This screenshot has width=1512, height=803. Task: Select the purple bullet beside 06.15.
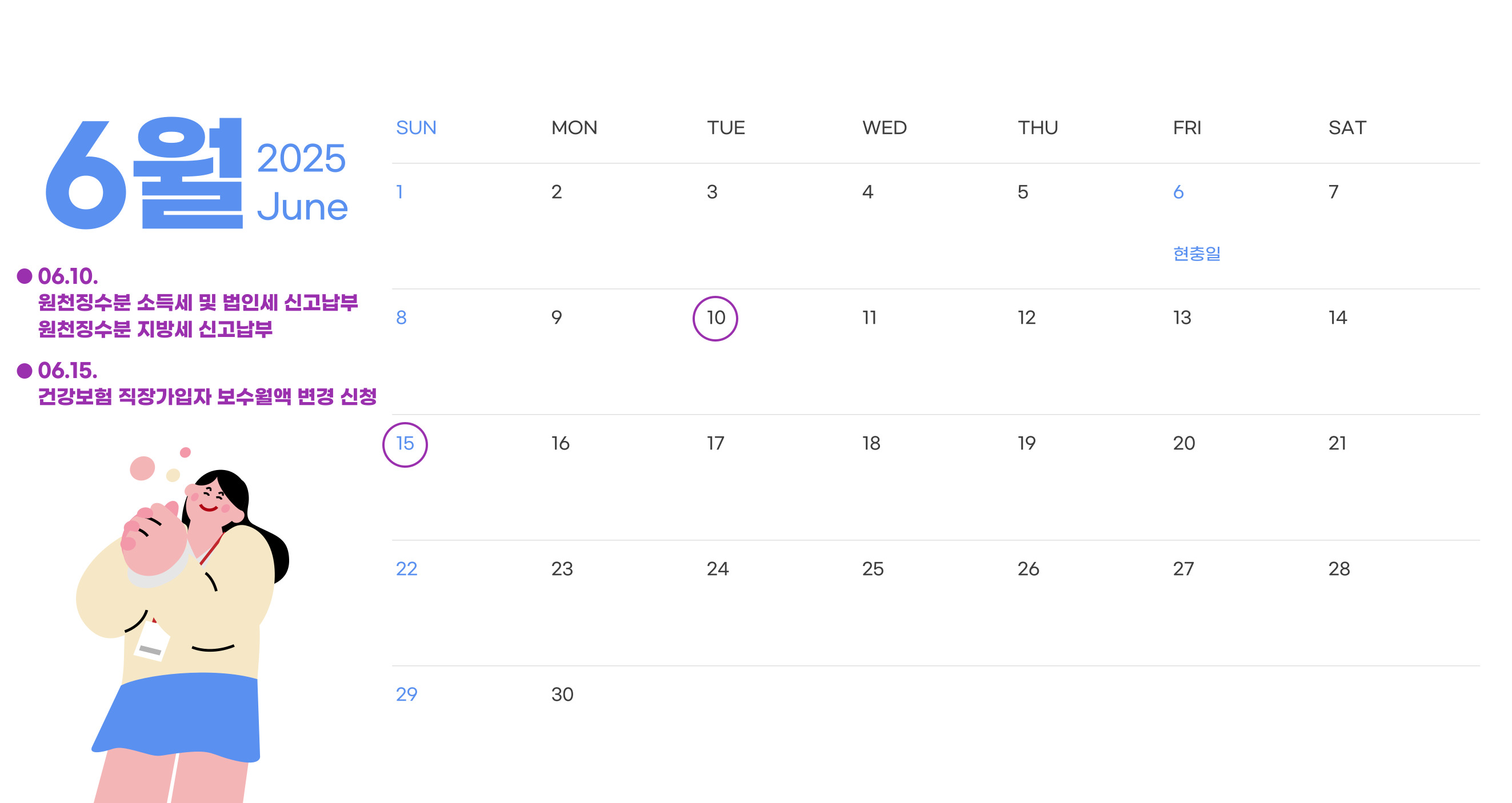[x=25, y=371]
